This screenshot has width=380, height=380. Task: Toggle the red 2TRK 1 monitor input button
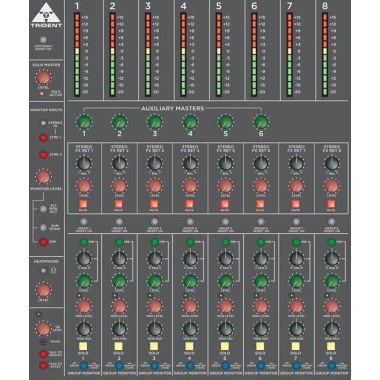[43, 137]
